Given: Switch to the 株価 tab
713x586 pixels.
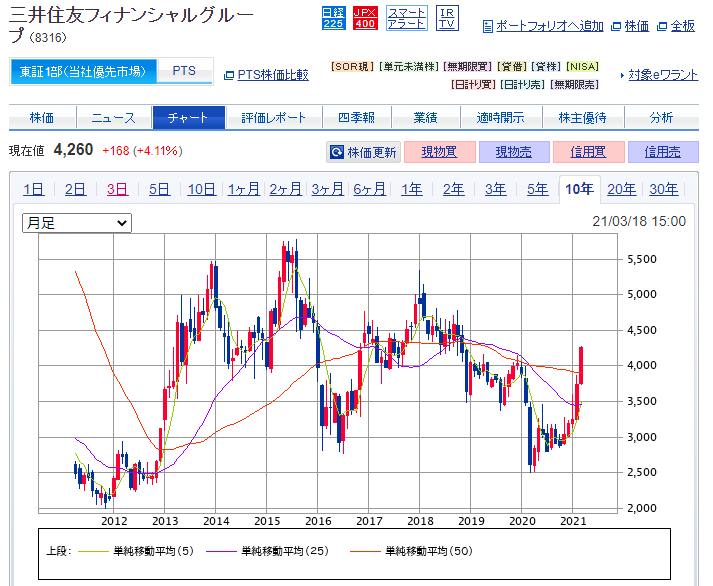Looking at the screenshot, I should coord(42,118).
